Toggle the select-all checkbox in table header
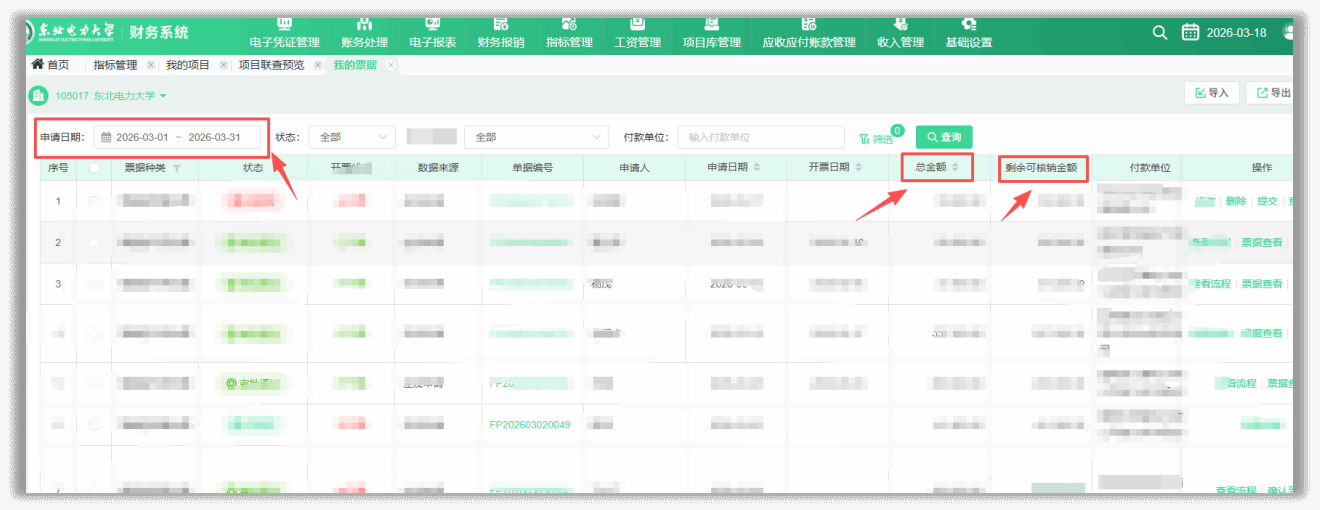 tap(95, 168)
